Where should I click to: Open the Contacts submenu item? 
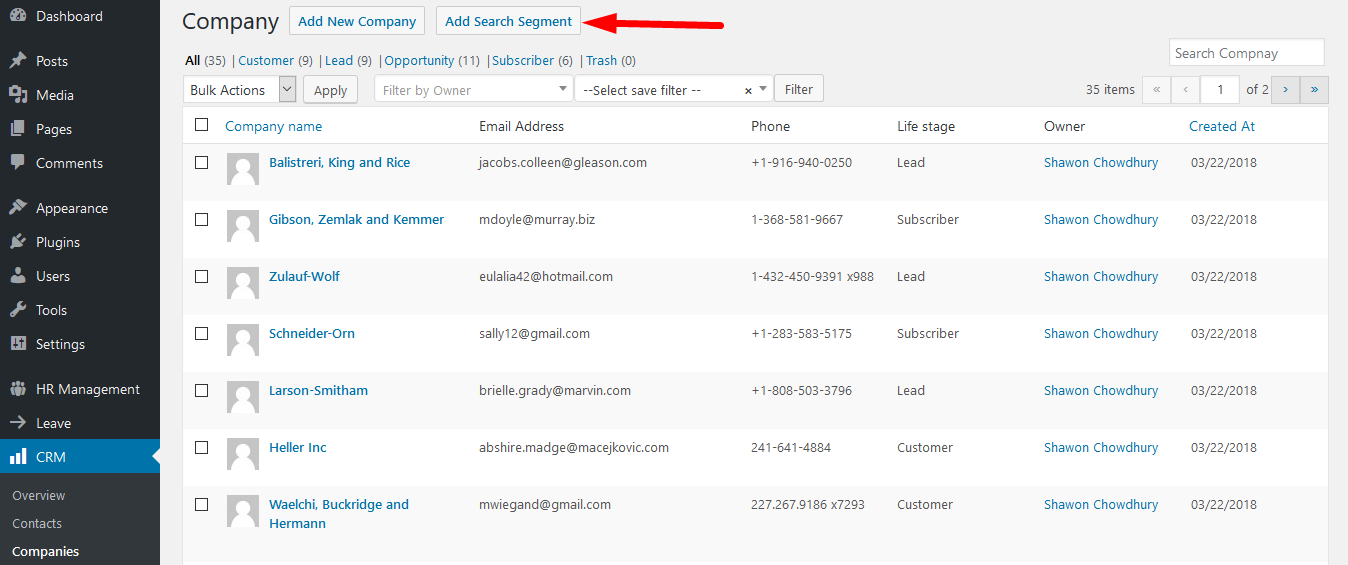click(37, 523)
